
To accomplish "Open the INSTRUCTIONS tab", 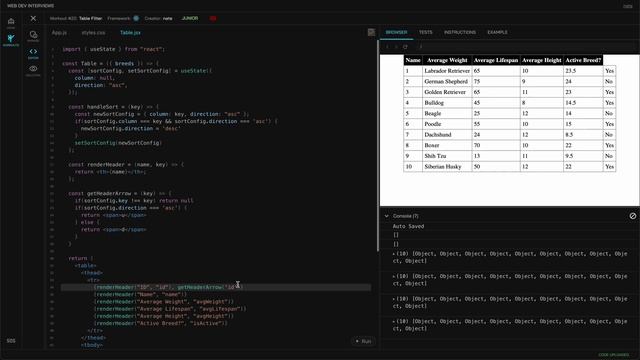I will 460,32.
